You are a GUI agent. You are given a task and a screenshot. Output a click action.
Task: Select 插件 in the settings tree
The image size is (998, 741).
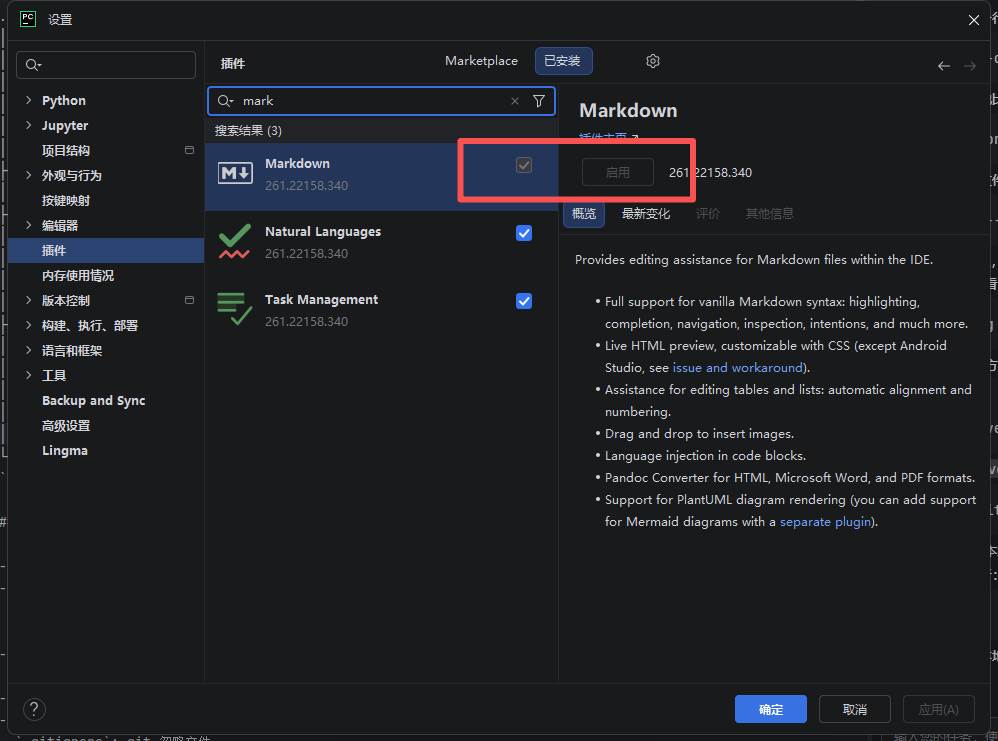[x=106, y=250]
